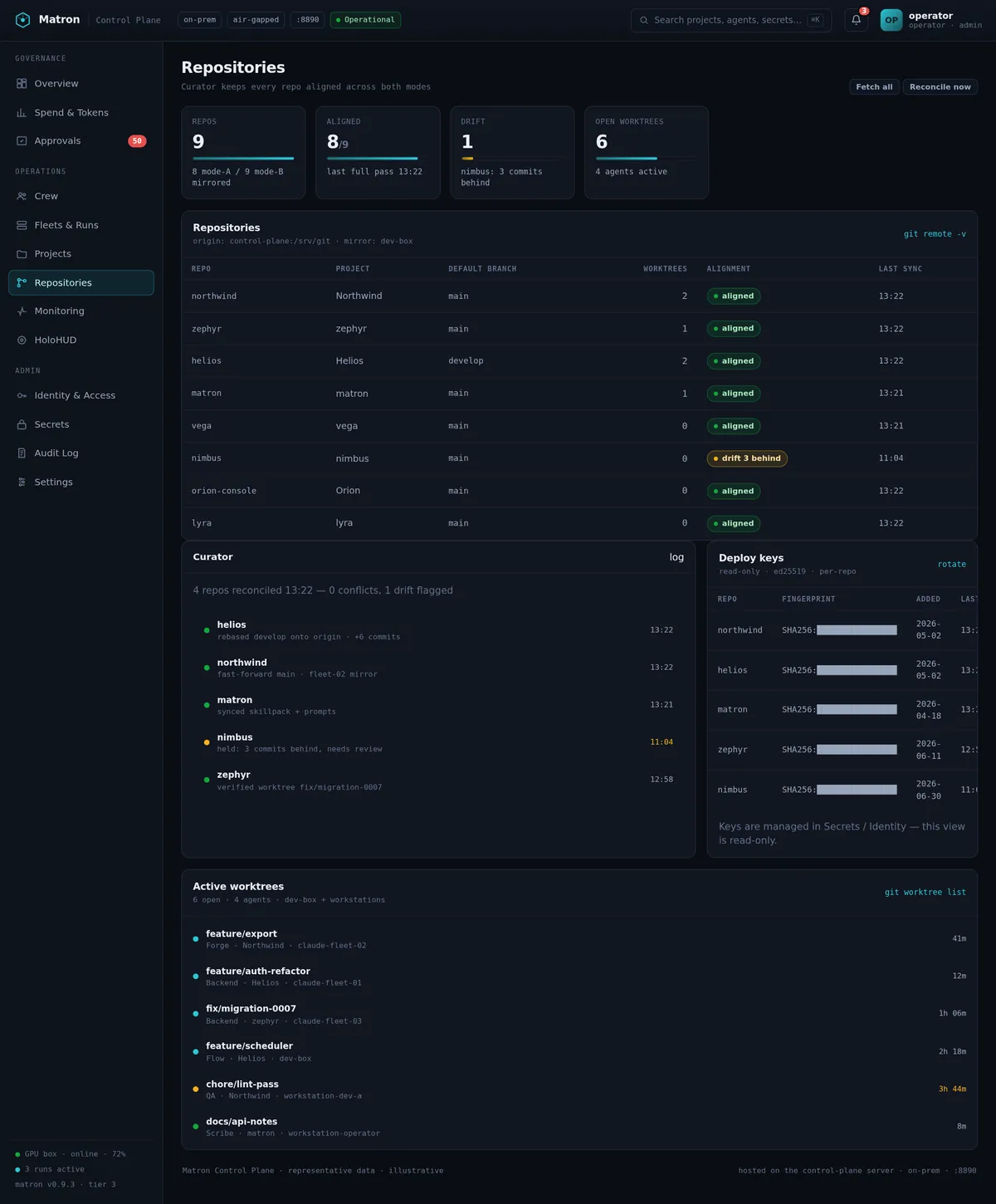Open the Audit Log page
Image resolution: width=996 pixels, height=1204 pixels.
pos(81,453)
